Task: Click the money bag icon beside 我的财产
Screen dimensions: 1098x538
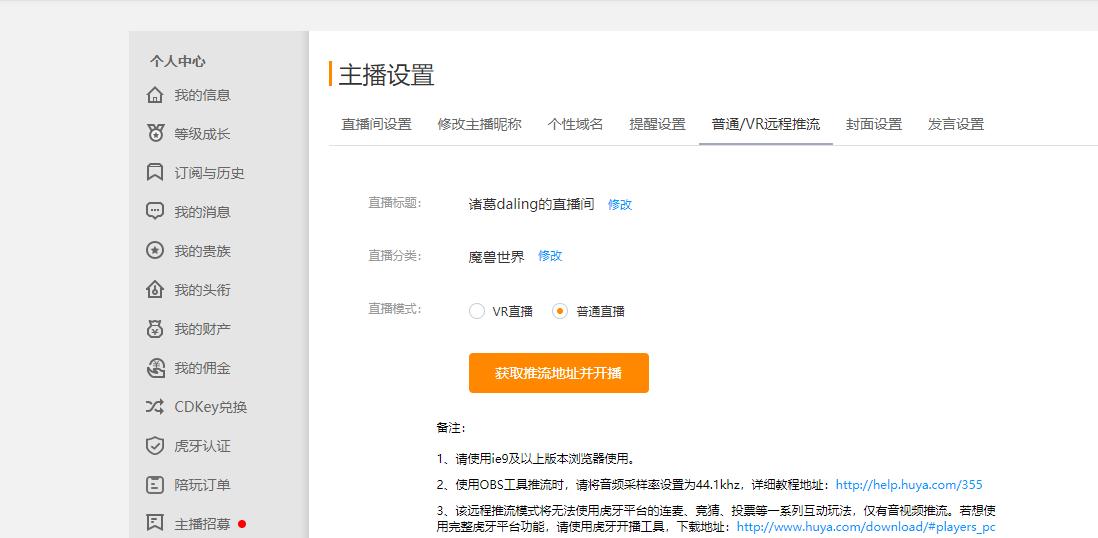Action: (x=155, y=329)
